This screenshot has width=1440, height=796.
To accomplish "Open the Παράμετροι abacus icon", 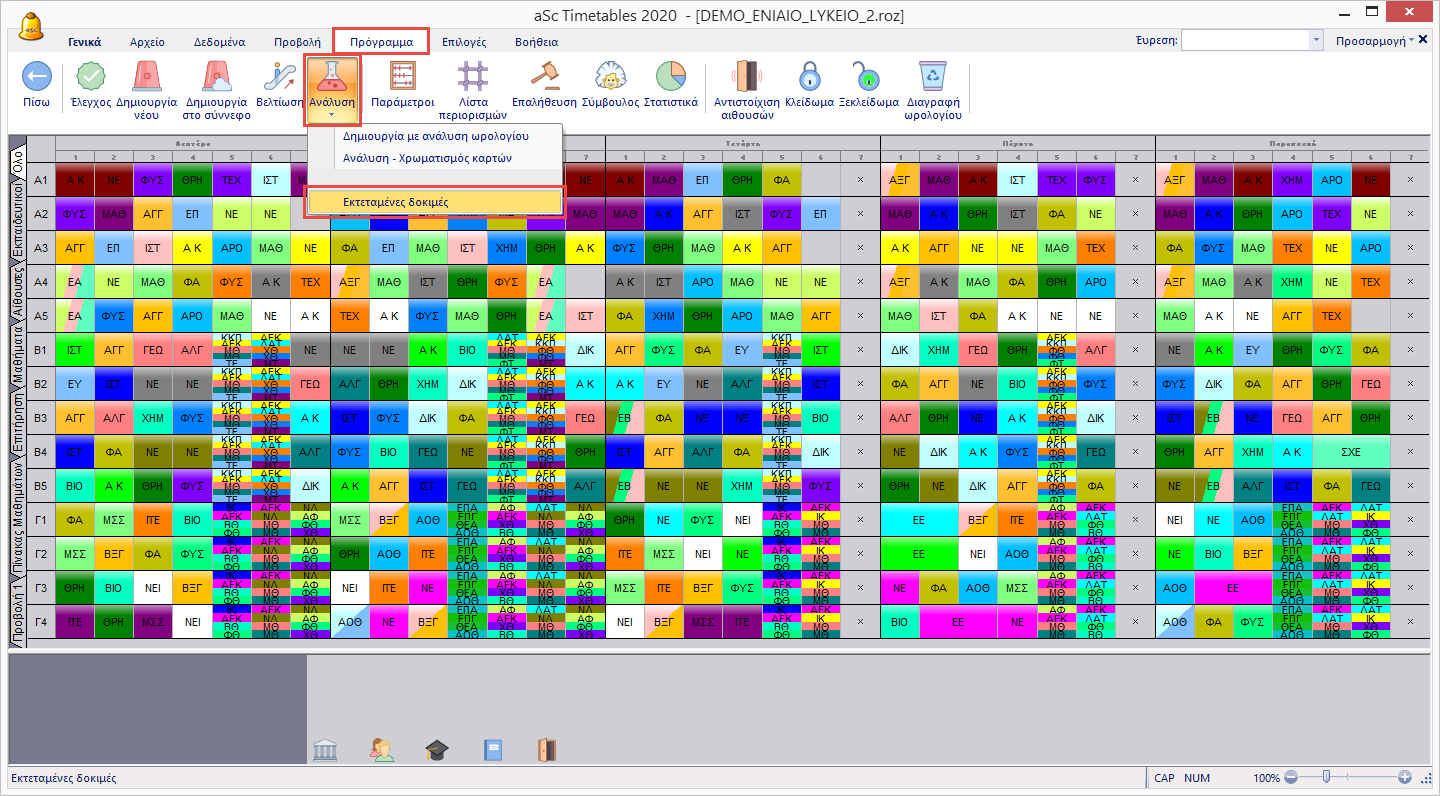I will pyautogui.click(x=402, y=77).
